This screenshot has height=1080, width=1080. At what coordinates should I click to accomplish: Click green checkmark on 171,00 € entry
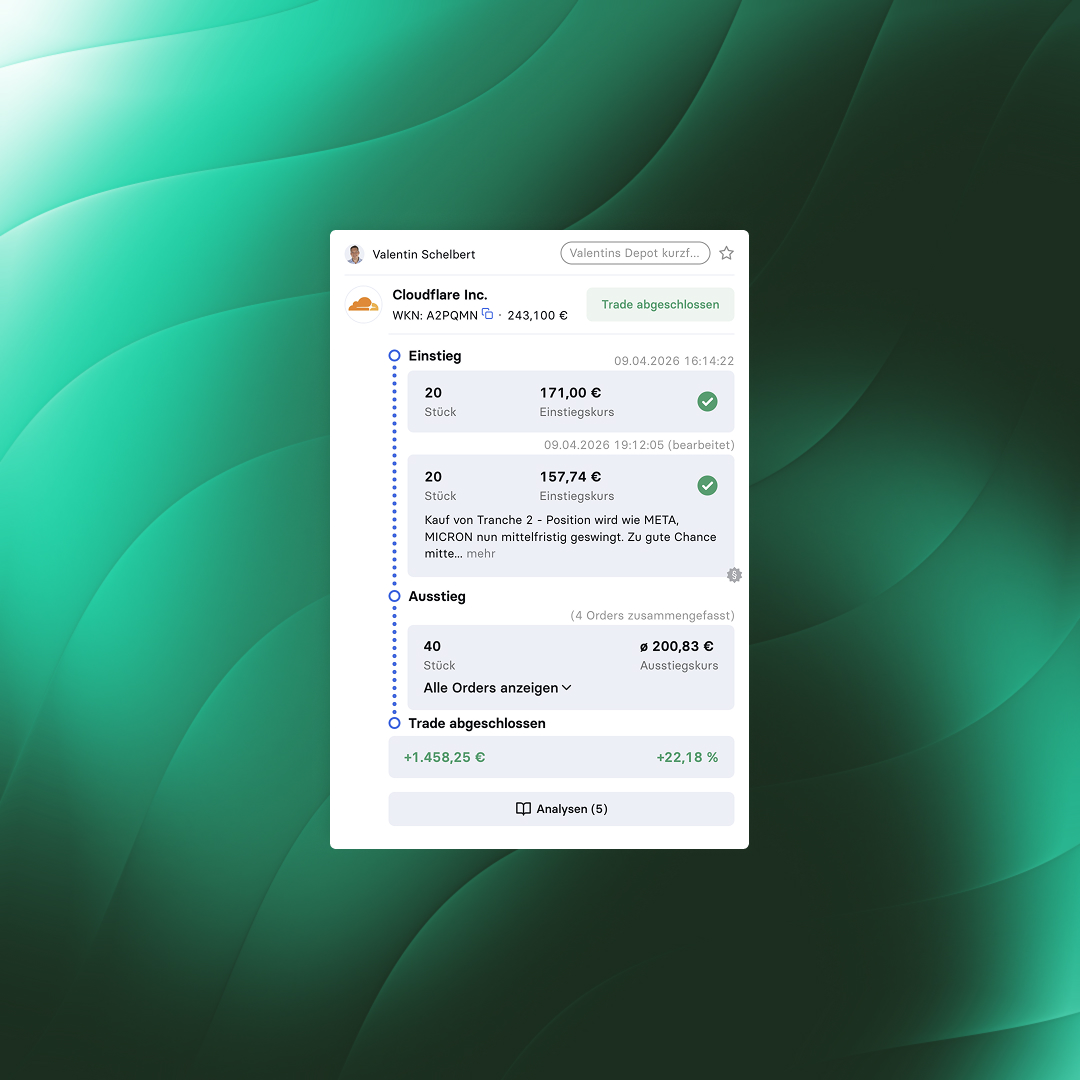[707, 402]
